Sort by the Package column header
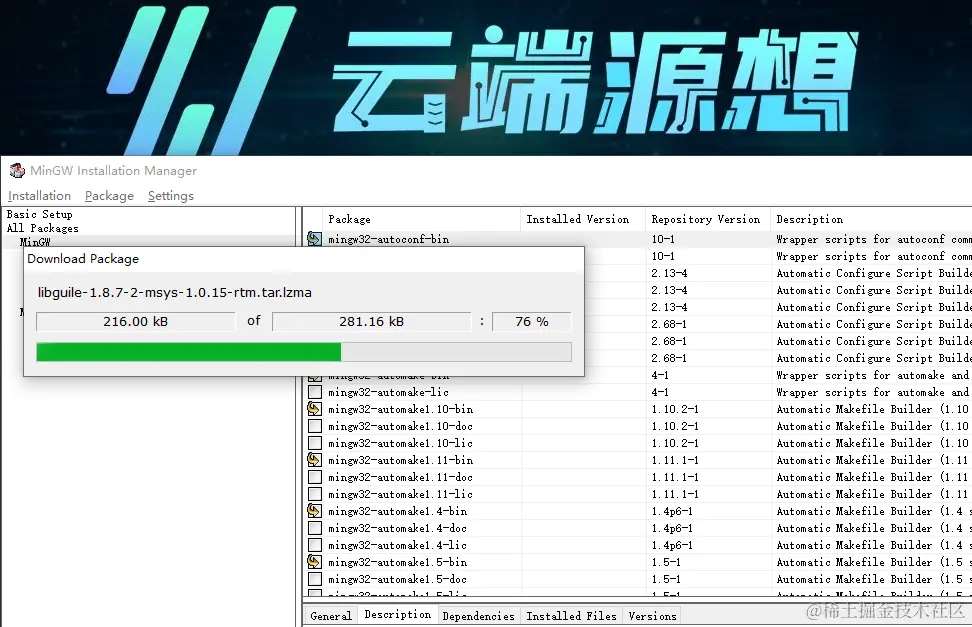Screen dimensions: 972x627 coord(421,219)
